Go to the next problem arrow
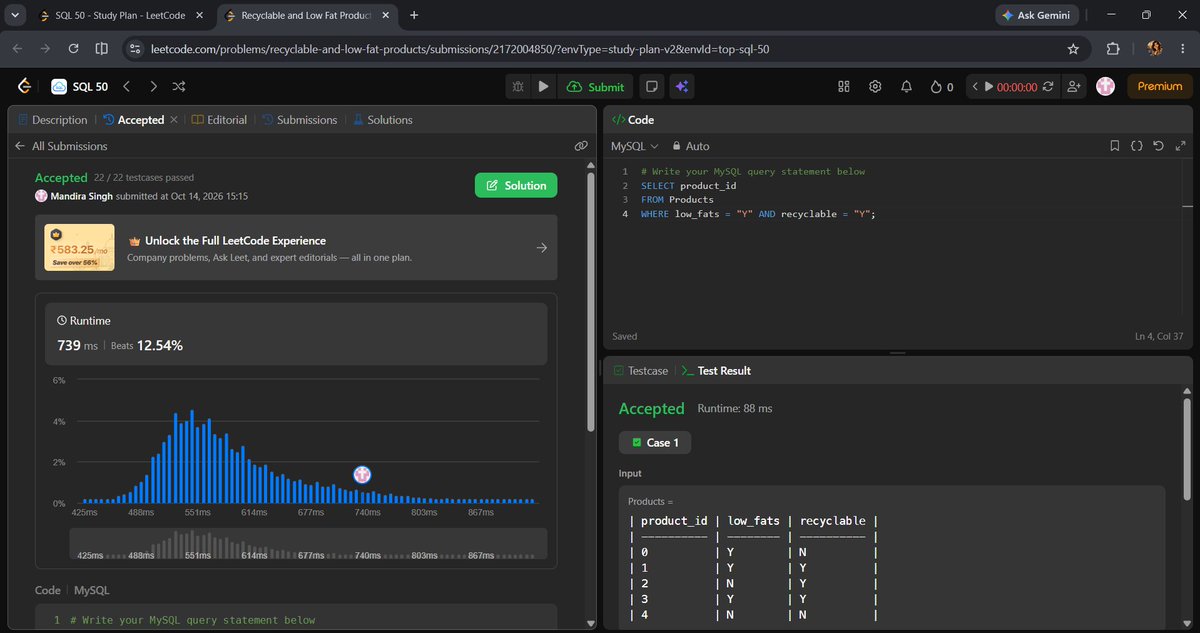The width and height of the screenshot is (1200, 633). (153, 87)
